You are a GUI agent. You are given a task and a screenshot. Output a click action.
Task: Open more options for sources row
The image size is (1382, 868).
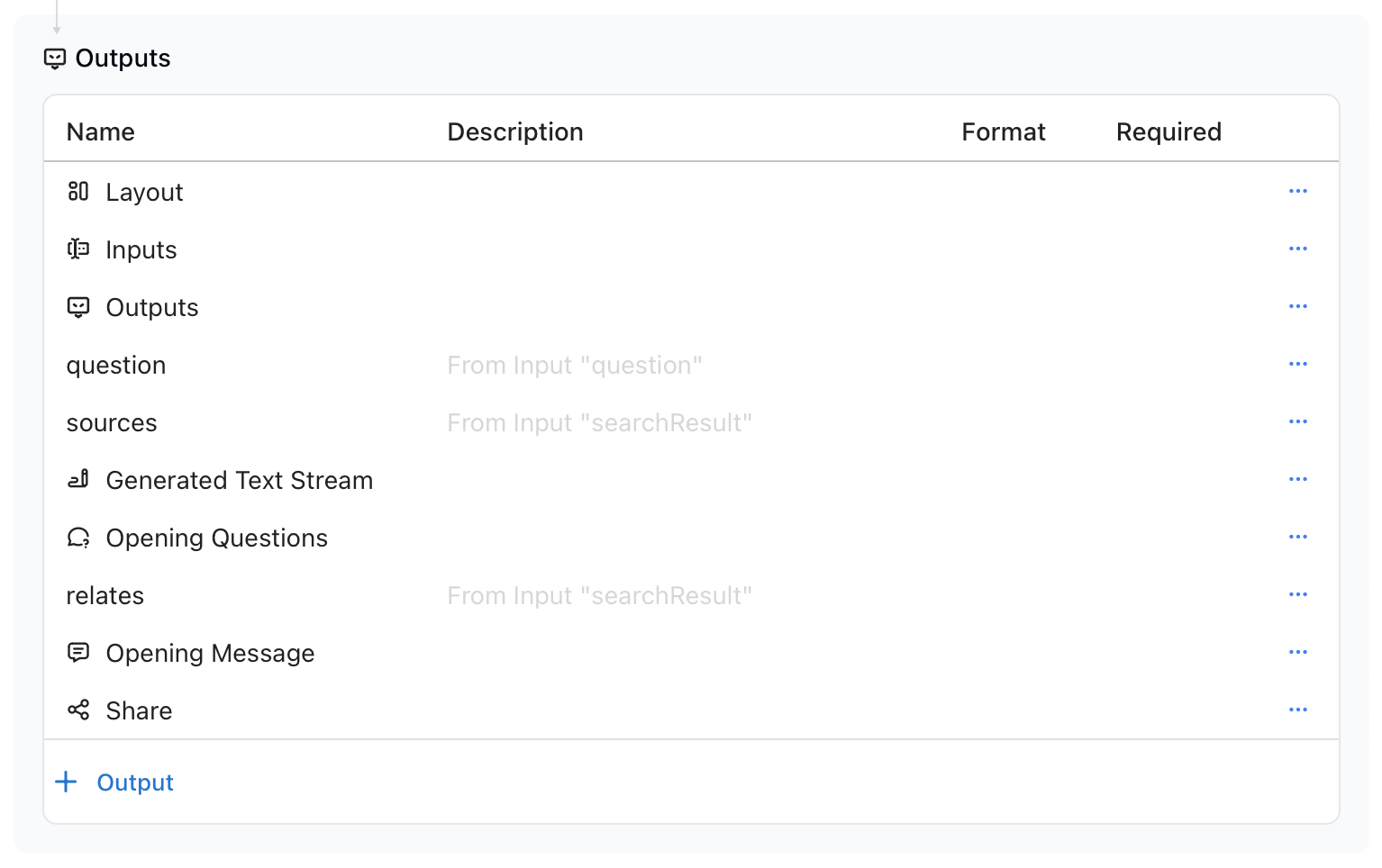(1297, 421)
